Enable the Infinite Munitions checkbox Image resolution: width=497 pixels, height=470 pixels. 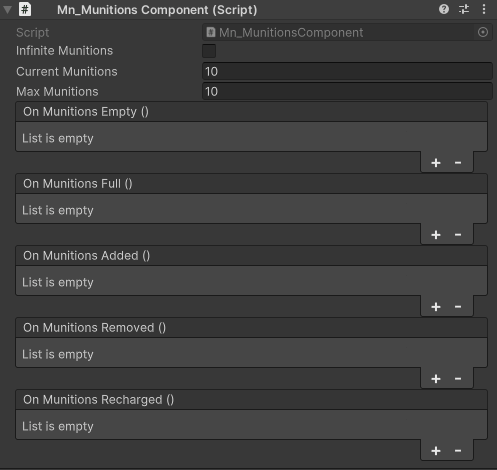209,51
